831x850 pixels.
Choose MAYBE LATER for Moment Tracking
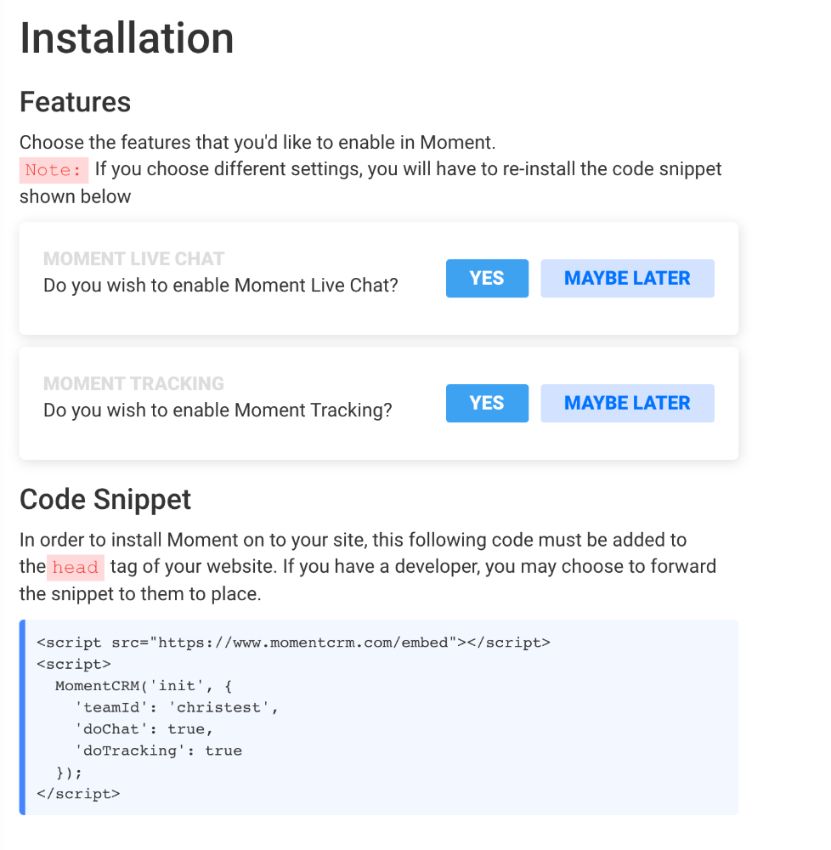click(x=627, y=403)
